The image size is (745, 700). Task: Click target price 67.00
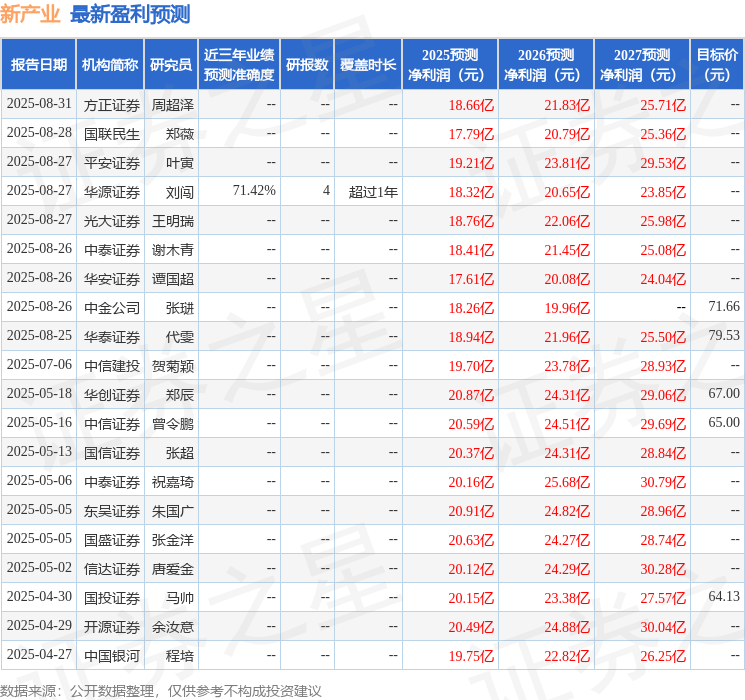click(724, 393)
